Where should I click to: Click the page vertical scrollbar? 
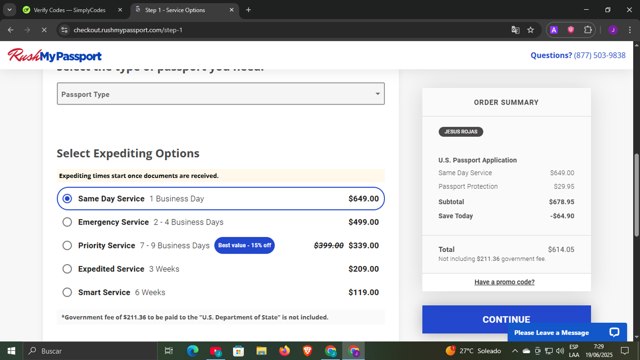(636, 194)
